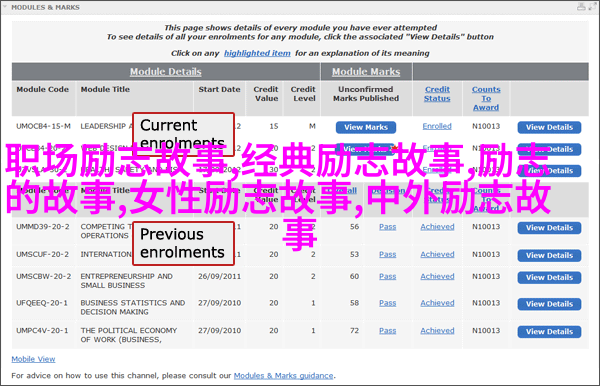Click the overall mark 53
The image size is (600, 386).
(x=354, y=254)
